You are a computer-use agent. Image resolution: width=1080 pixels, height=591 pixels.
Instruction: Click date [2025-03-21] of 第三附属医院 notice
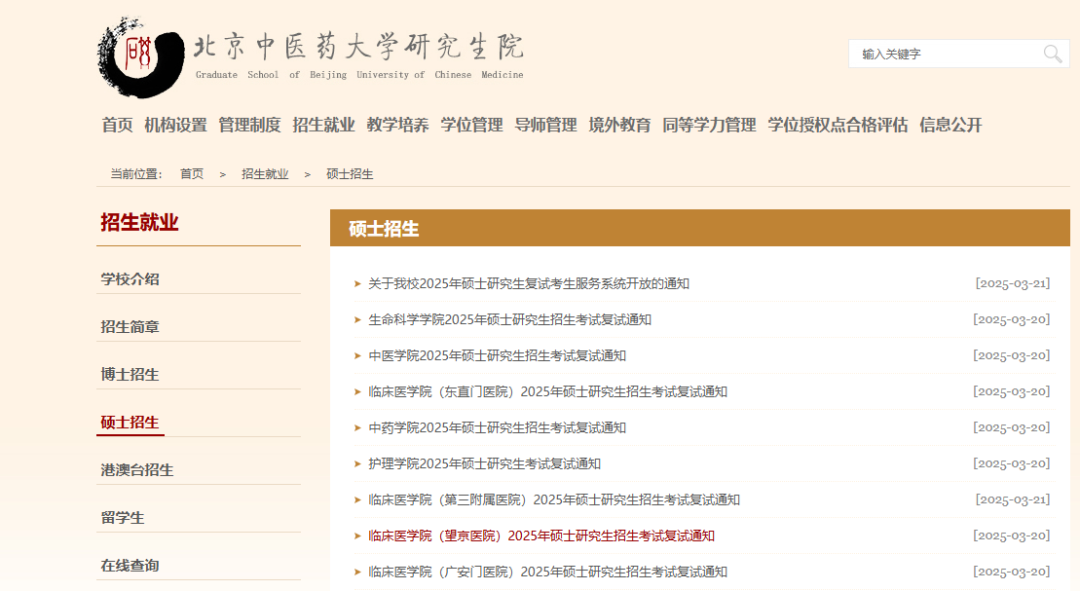pyautogui.click(x=1012, y=500)
